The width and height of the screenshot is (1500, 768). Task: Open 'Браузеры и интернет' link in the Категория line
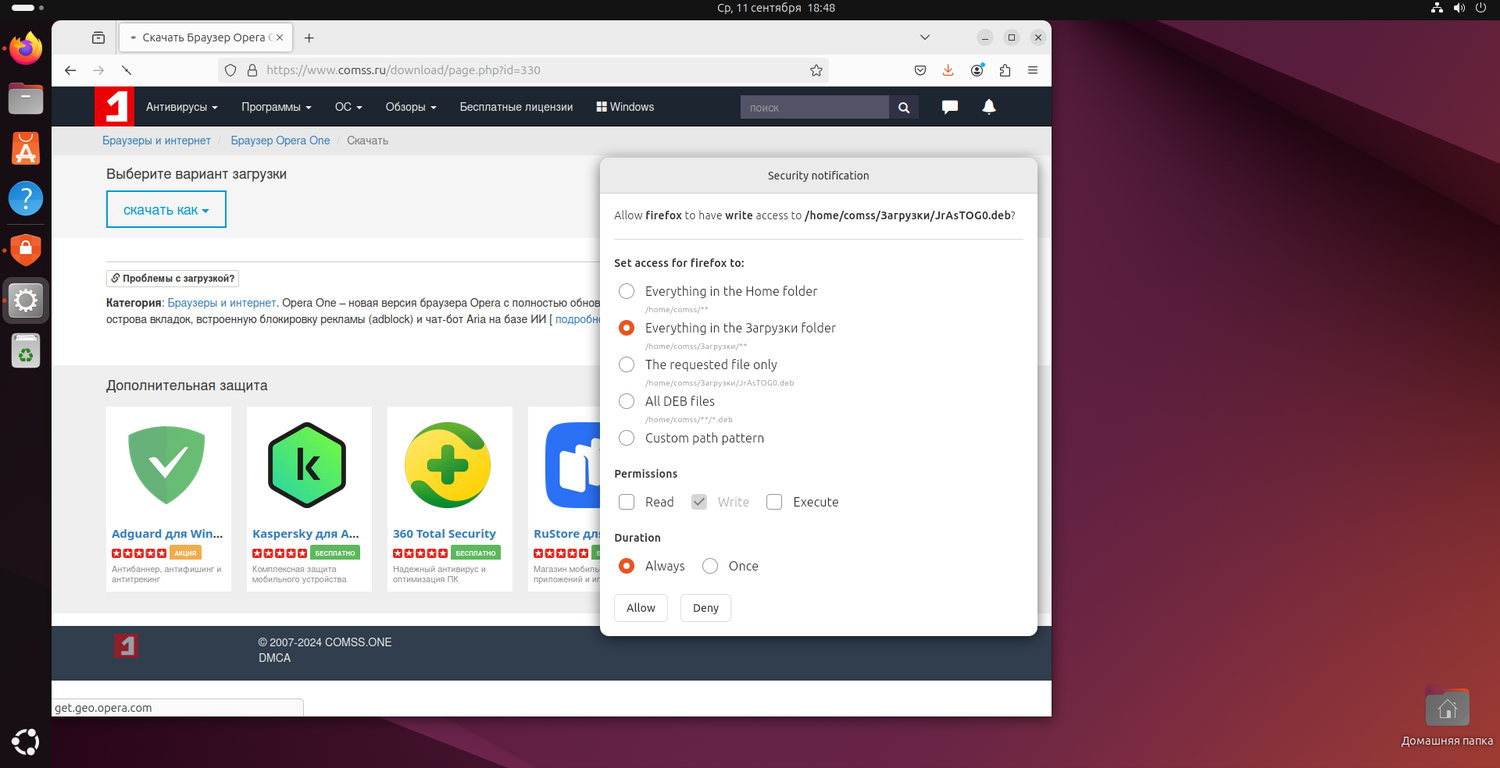point(221,303)
